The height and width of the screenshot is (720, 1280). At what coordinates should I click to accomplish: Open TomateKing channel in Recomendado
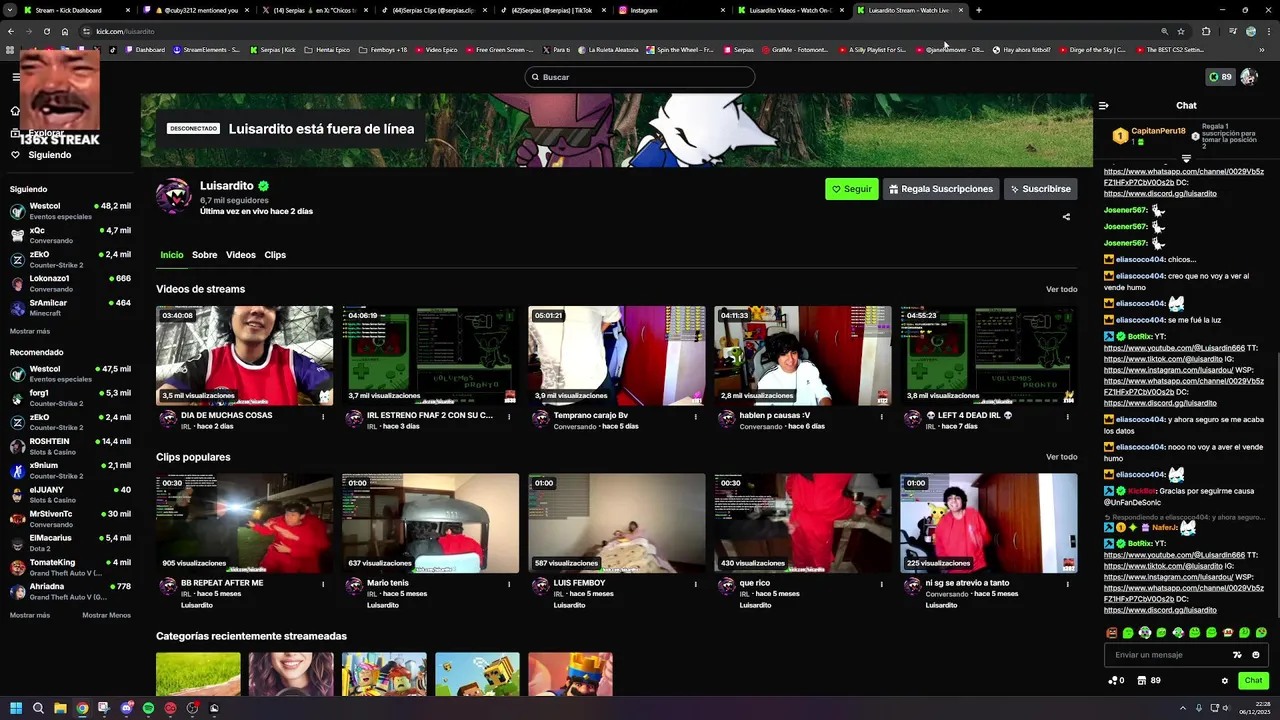coord(70,567)
